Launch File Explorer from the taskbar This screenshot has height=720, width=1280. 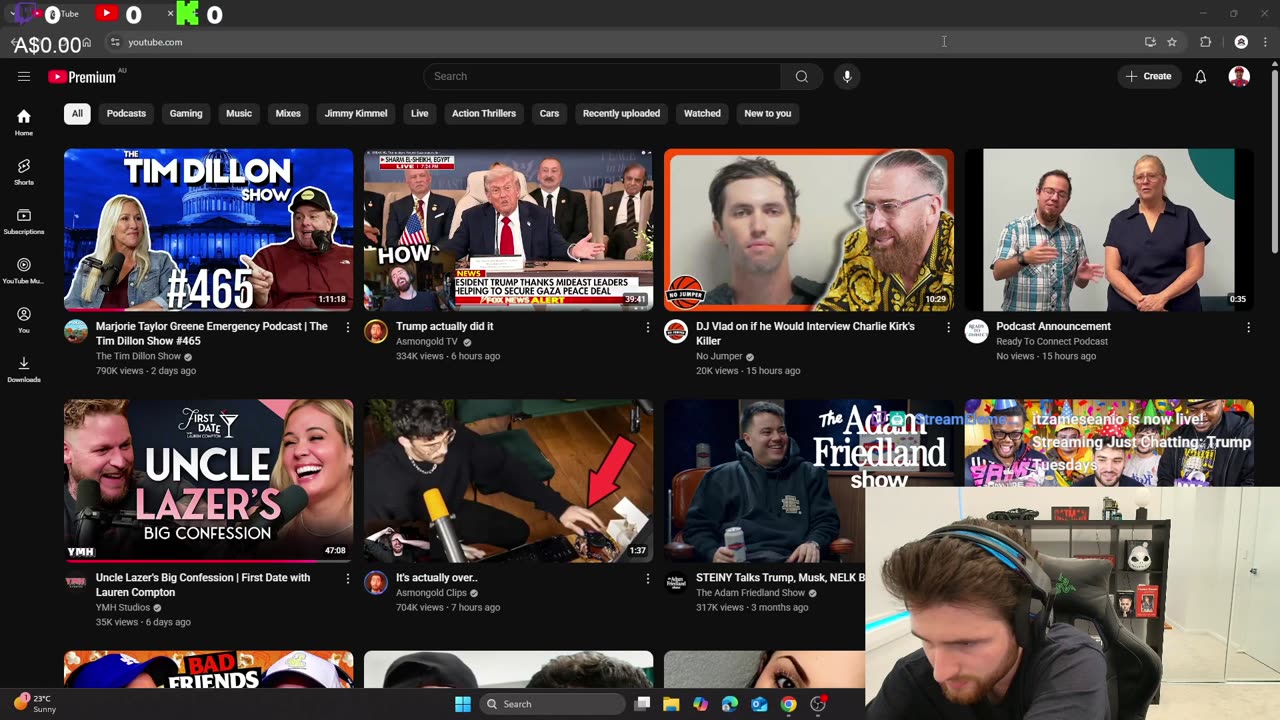click(671, 704)
